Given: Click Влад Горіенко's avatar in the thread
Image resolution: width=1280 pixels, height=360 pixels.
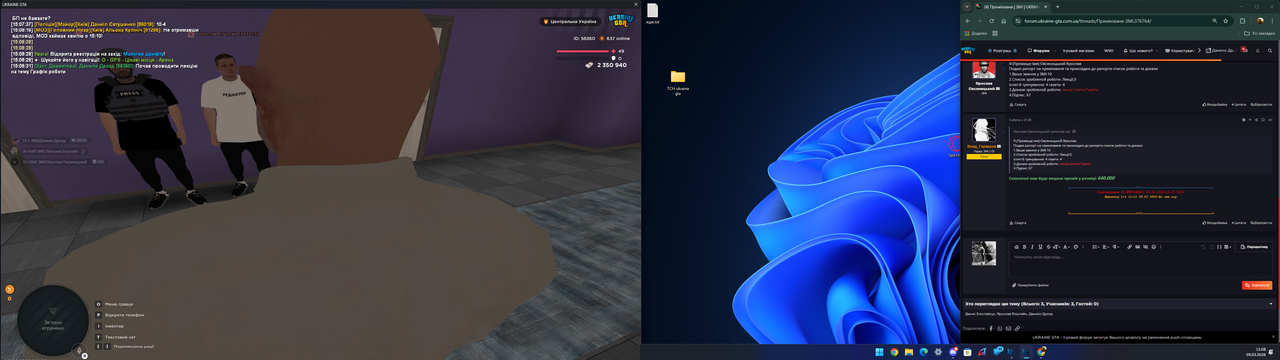Looking at the screenshot, I should 983,130.
